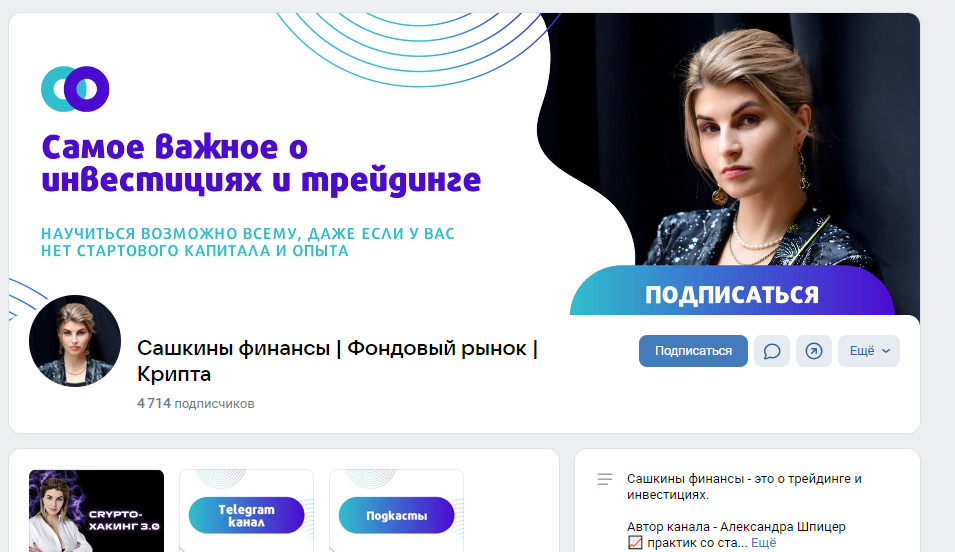Click the purple cover heading about инвестициях
This screenshot has width=955, height=552.
click(x=261, y=164)
